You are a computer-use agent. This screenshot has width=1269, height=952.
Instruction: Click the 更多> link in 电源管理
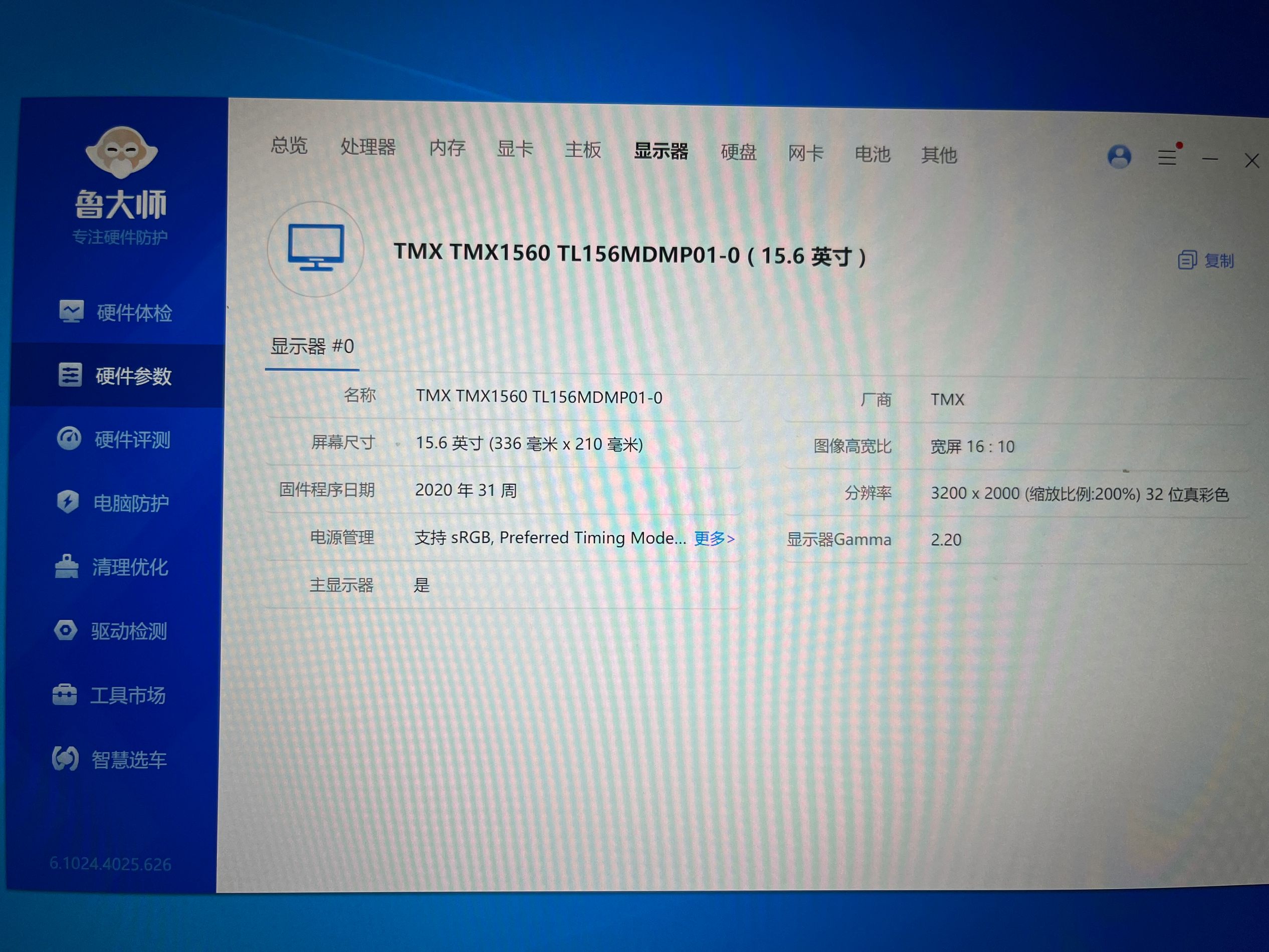pyautogui.click(x=714, y=539)
